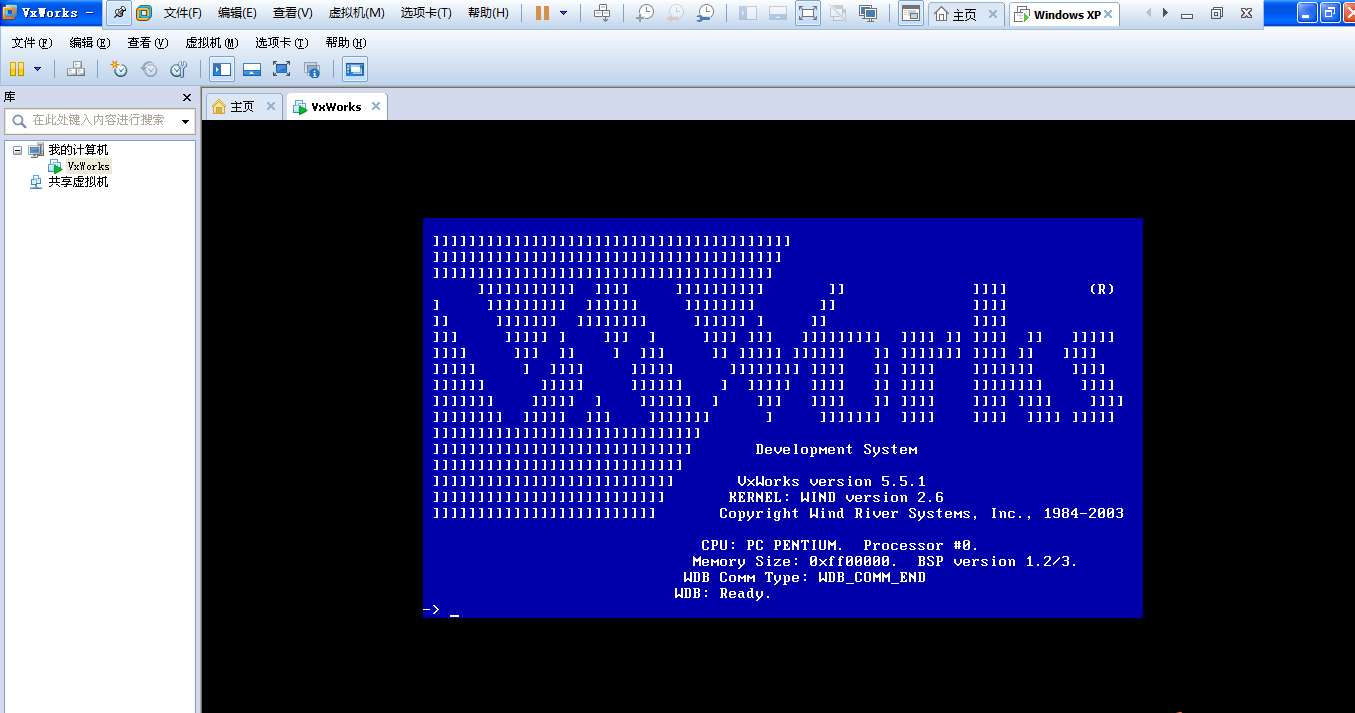Show the console view panel icon
This screenshot has height=713, width=1355.
[x=354, y=68]
